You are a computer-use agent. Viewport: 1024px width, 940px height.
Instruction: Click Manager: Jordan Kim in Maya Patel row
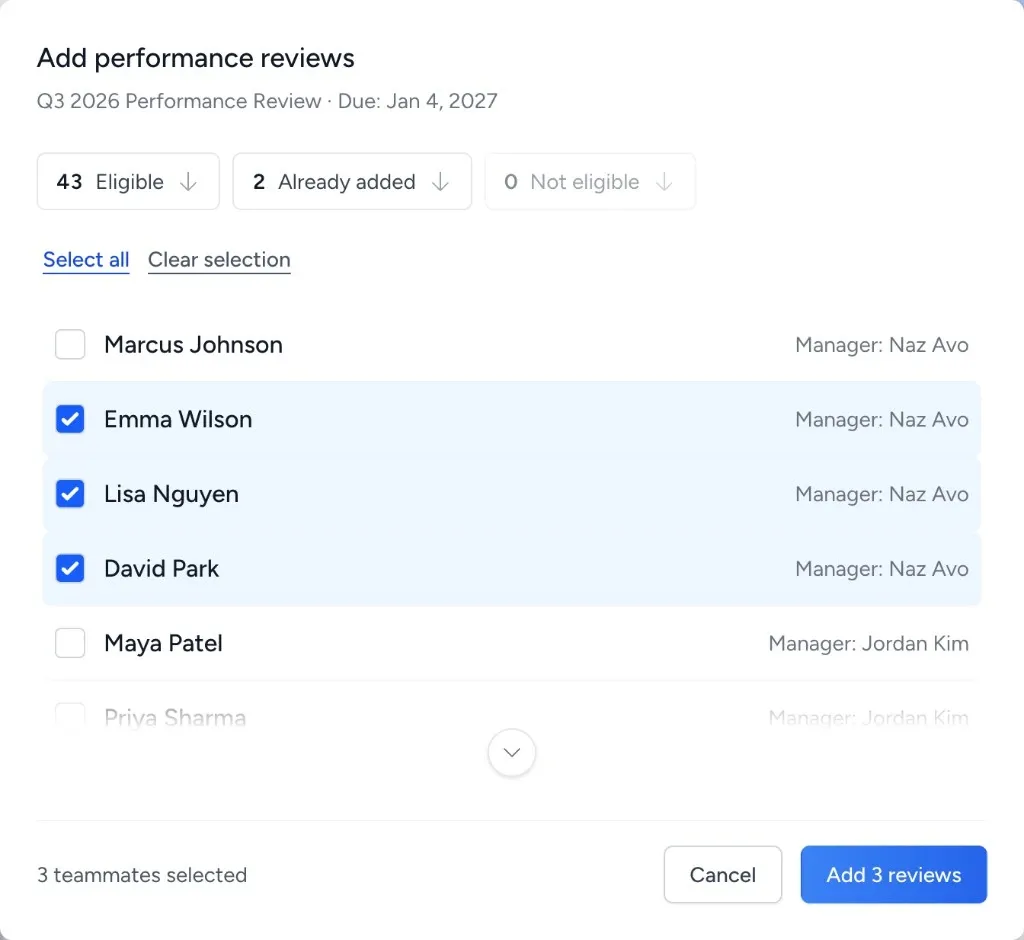pos(869,643)
